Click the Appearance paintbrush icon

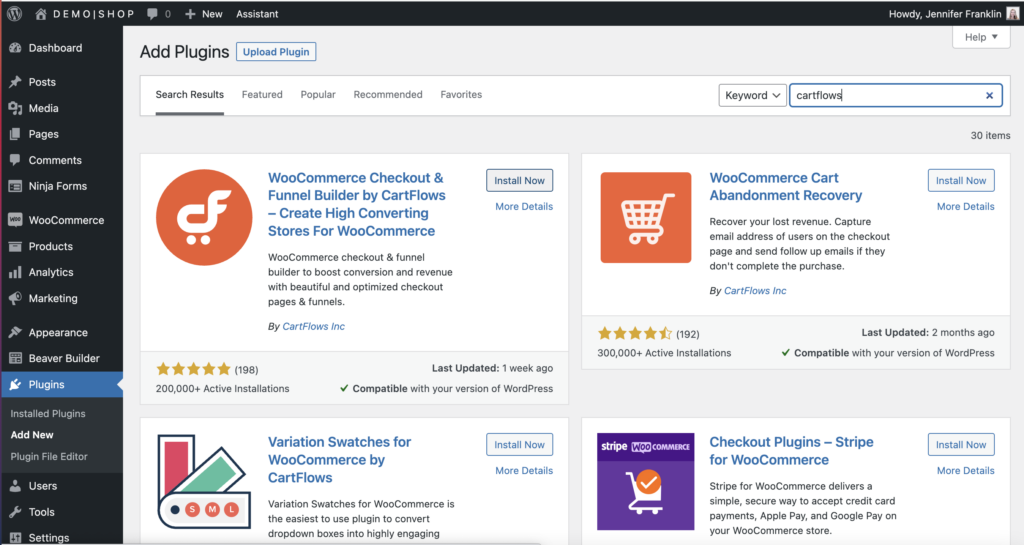(15, 332)
